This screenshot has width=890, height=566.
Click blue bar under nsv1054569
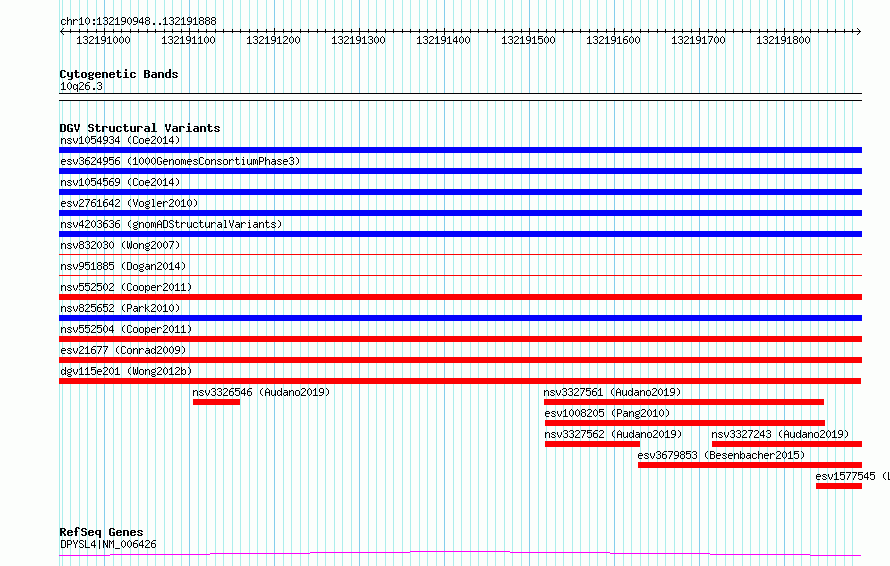460,192
